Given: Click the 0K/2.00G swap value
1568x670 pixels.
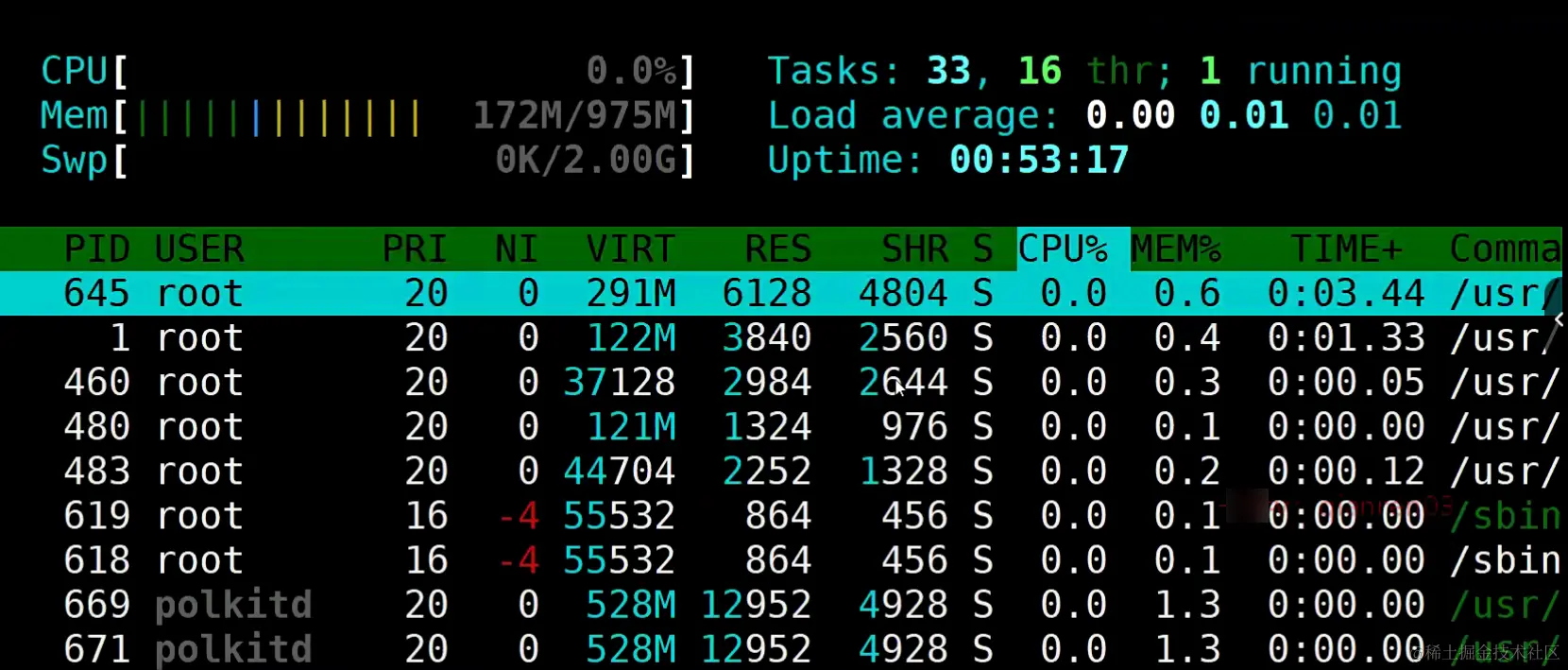Looking at the screenshot, I should [x=587, y=160].
